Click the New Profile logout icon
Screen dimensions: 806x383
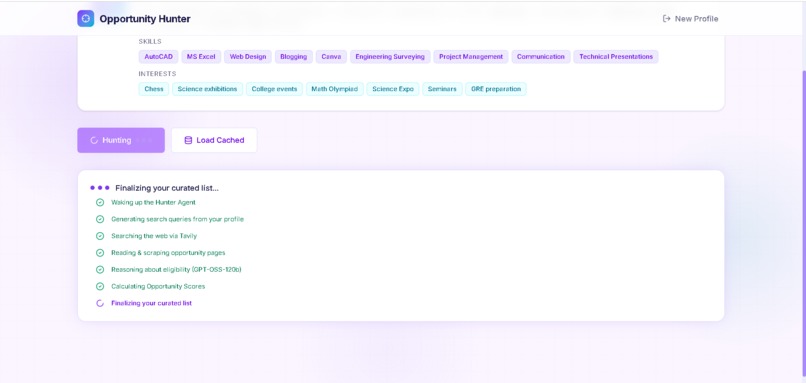point(666,19)
